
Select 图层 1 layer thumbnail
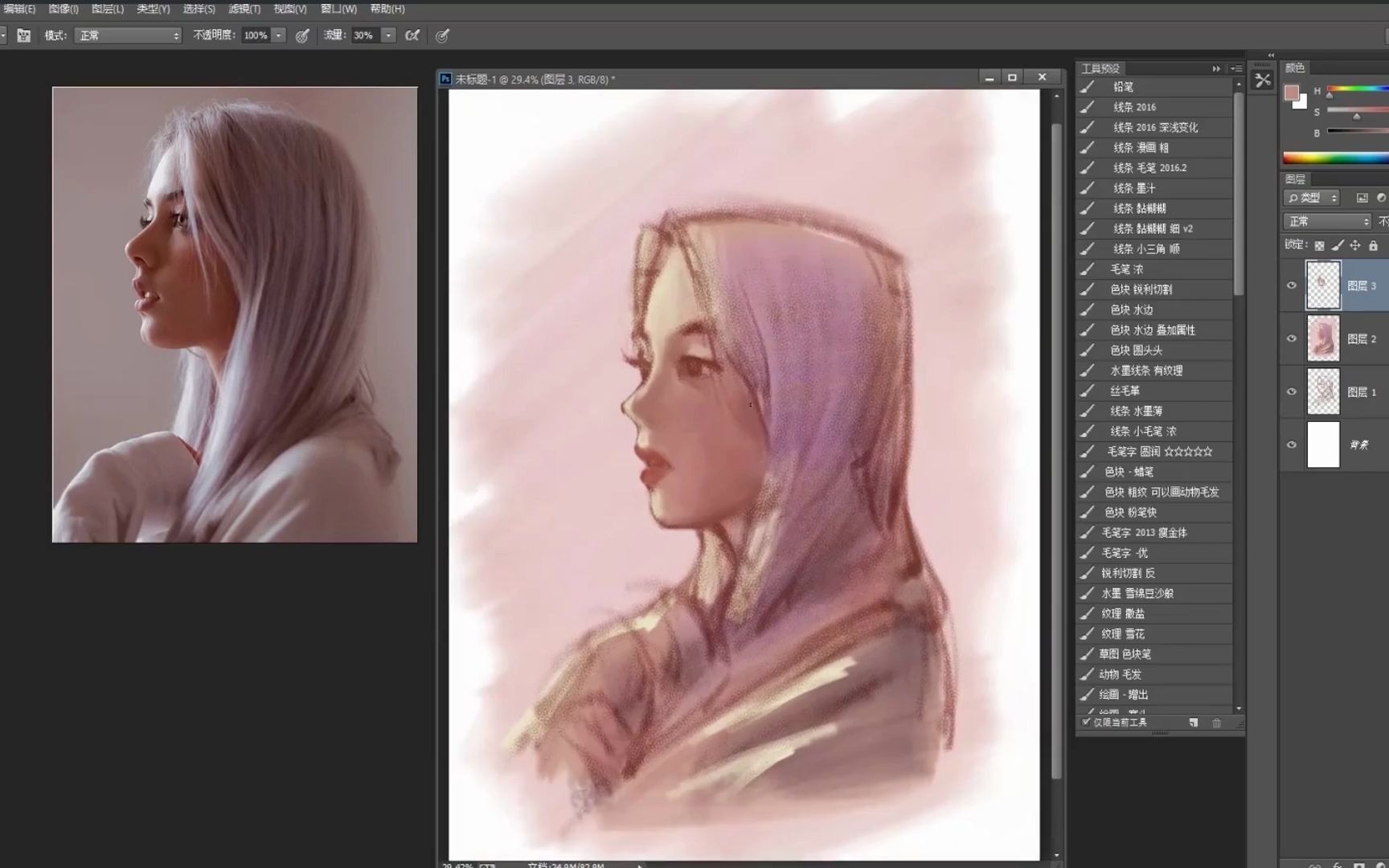coord(1323,391)
